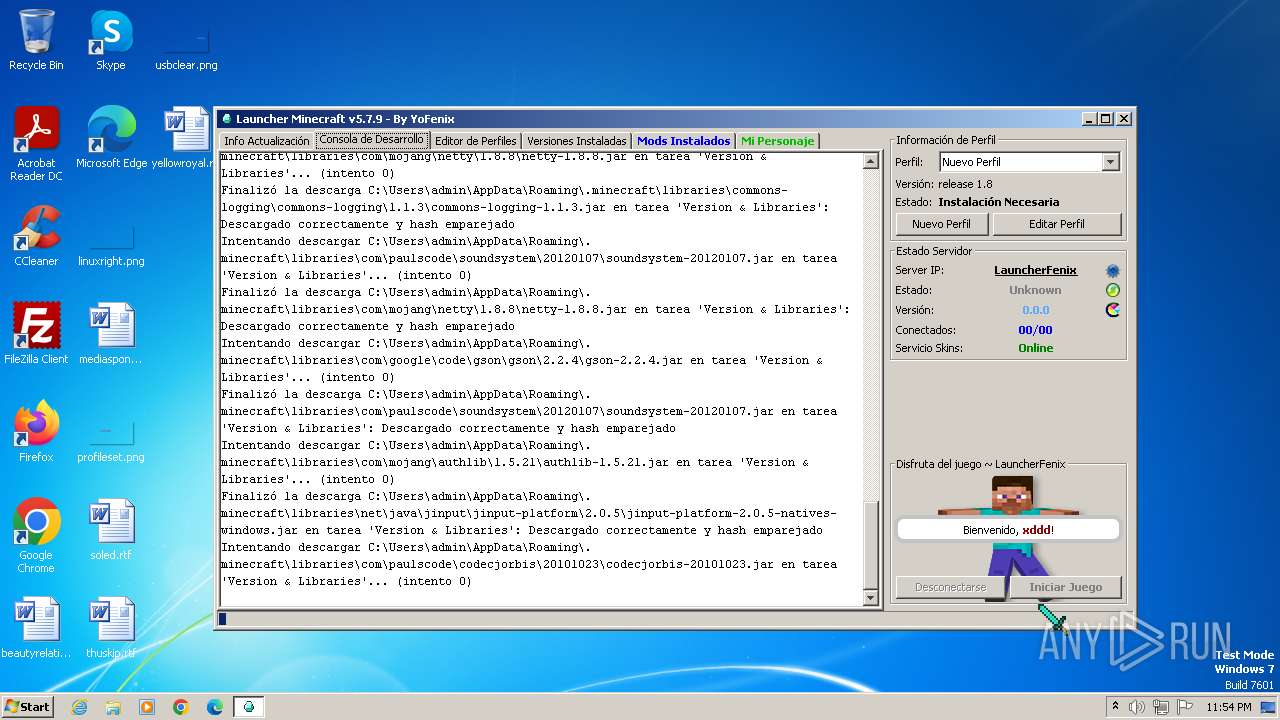Image resolution: width=1280 pixels, height=720 pixels.
Task: Select the beautyrelati document icon
Action: point(36,627)
